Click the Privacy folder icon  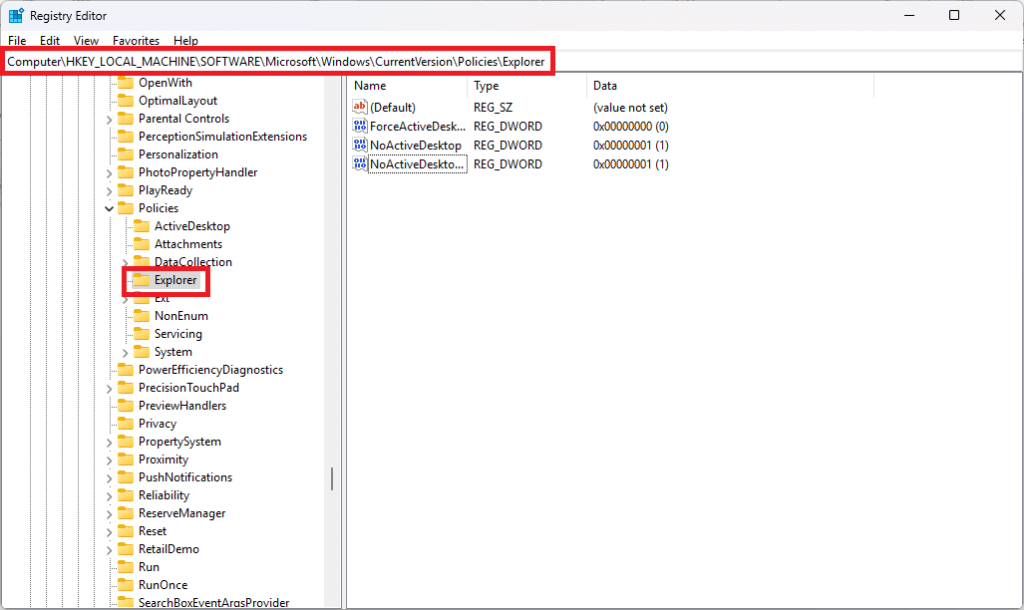[125, 424]
